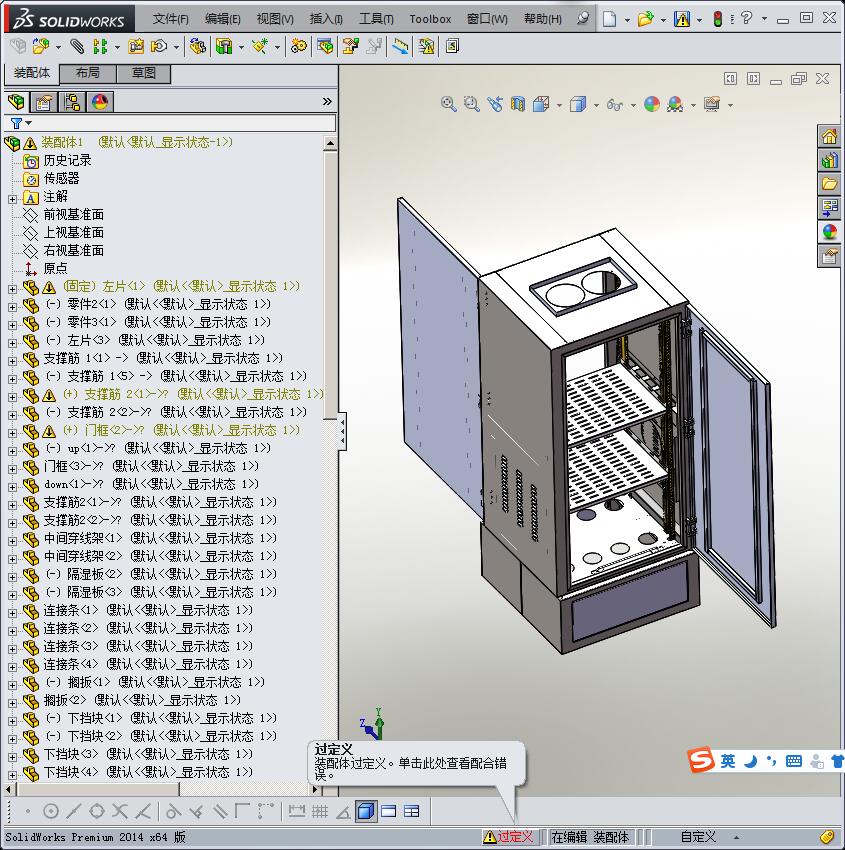Click the Apply Scene icon in view toolbar

click(675, 104)
